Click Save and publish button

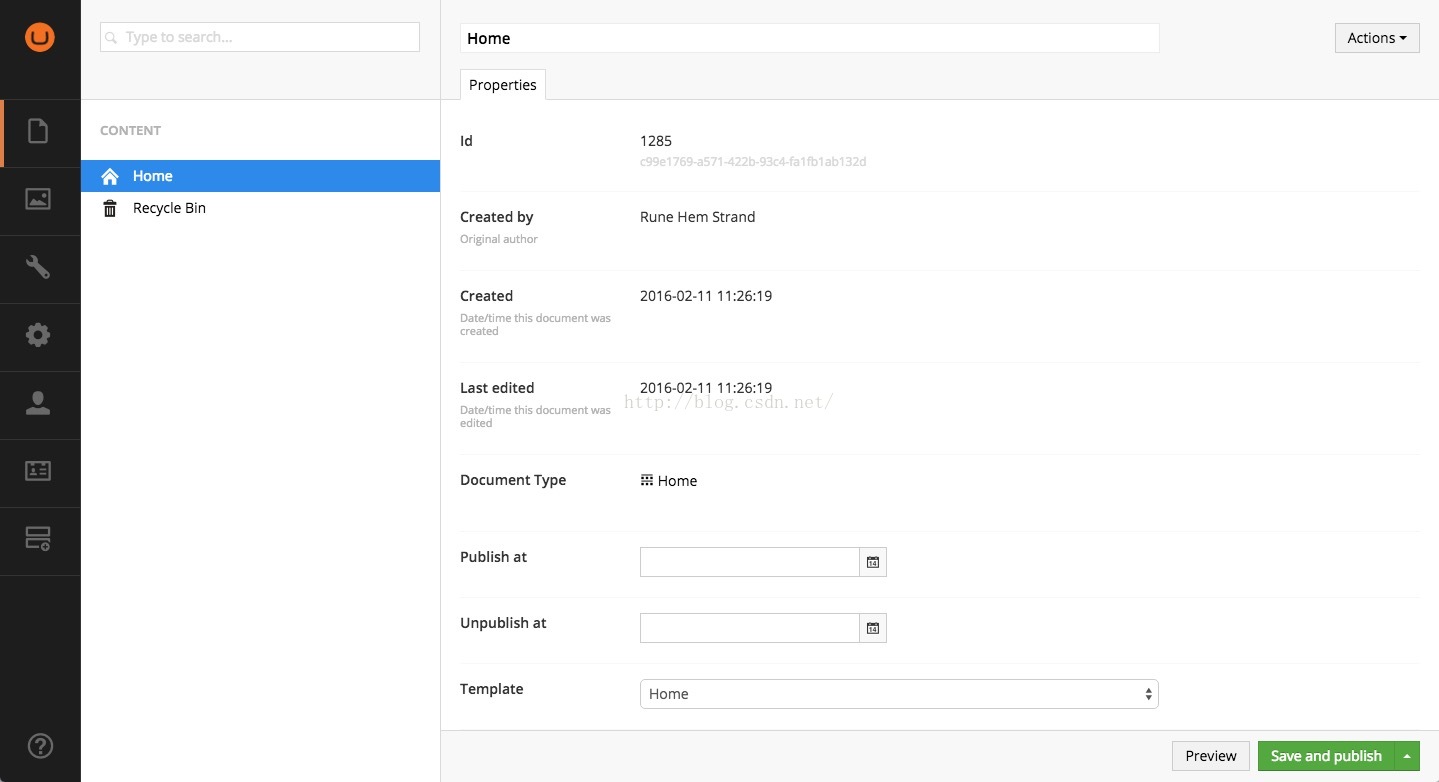(x=1327, y=756)
